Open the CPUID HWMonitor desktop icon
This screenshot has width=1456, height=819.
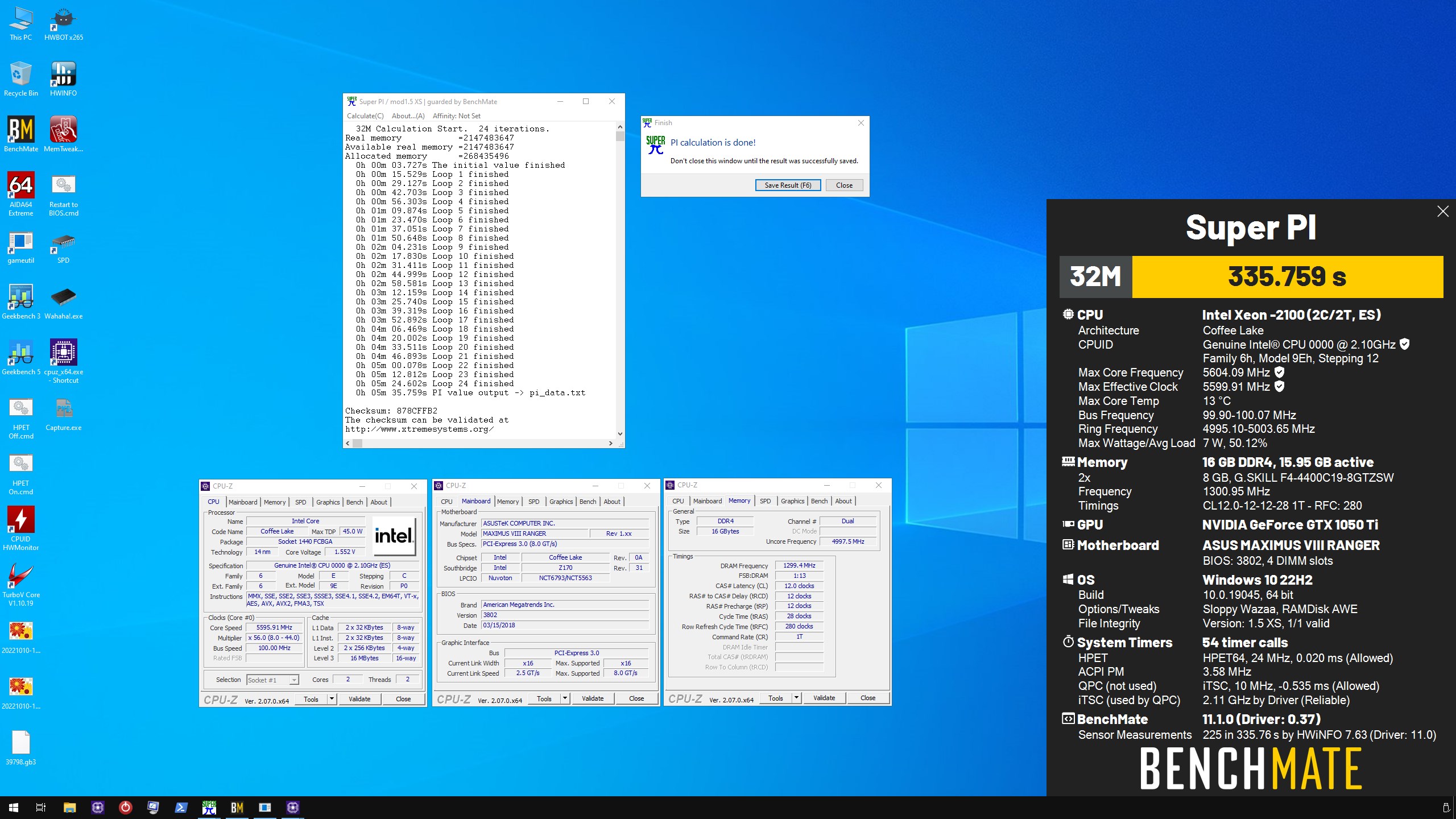coord(20,529)
